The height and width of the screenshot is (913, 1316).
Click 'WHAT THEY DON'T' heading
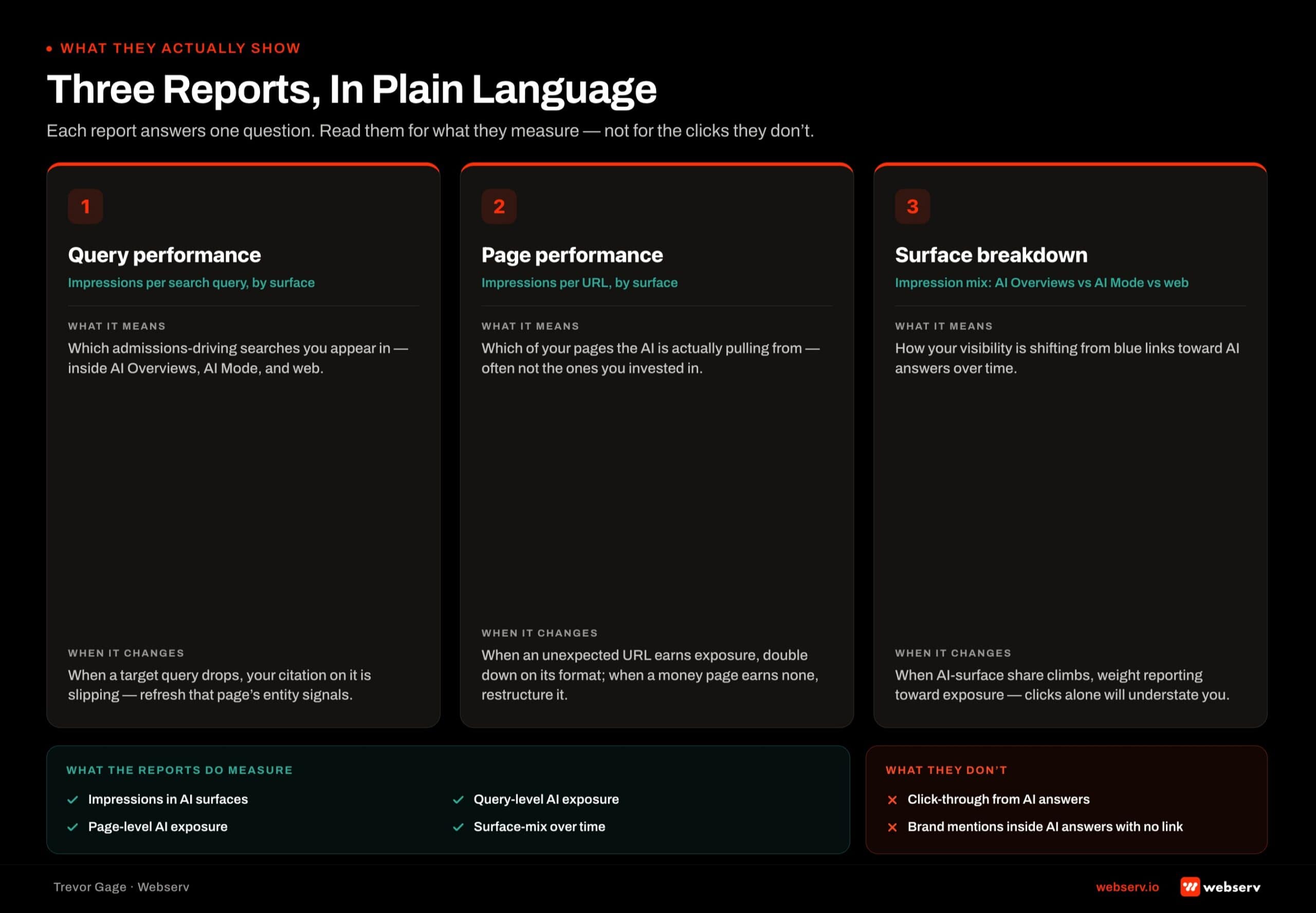coord(946,771)
